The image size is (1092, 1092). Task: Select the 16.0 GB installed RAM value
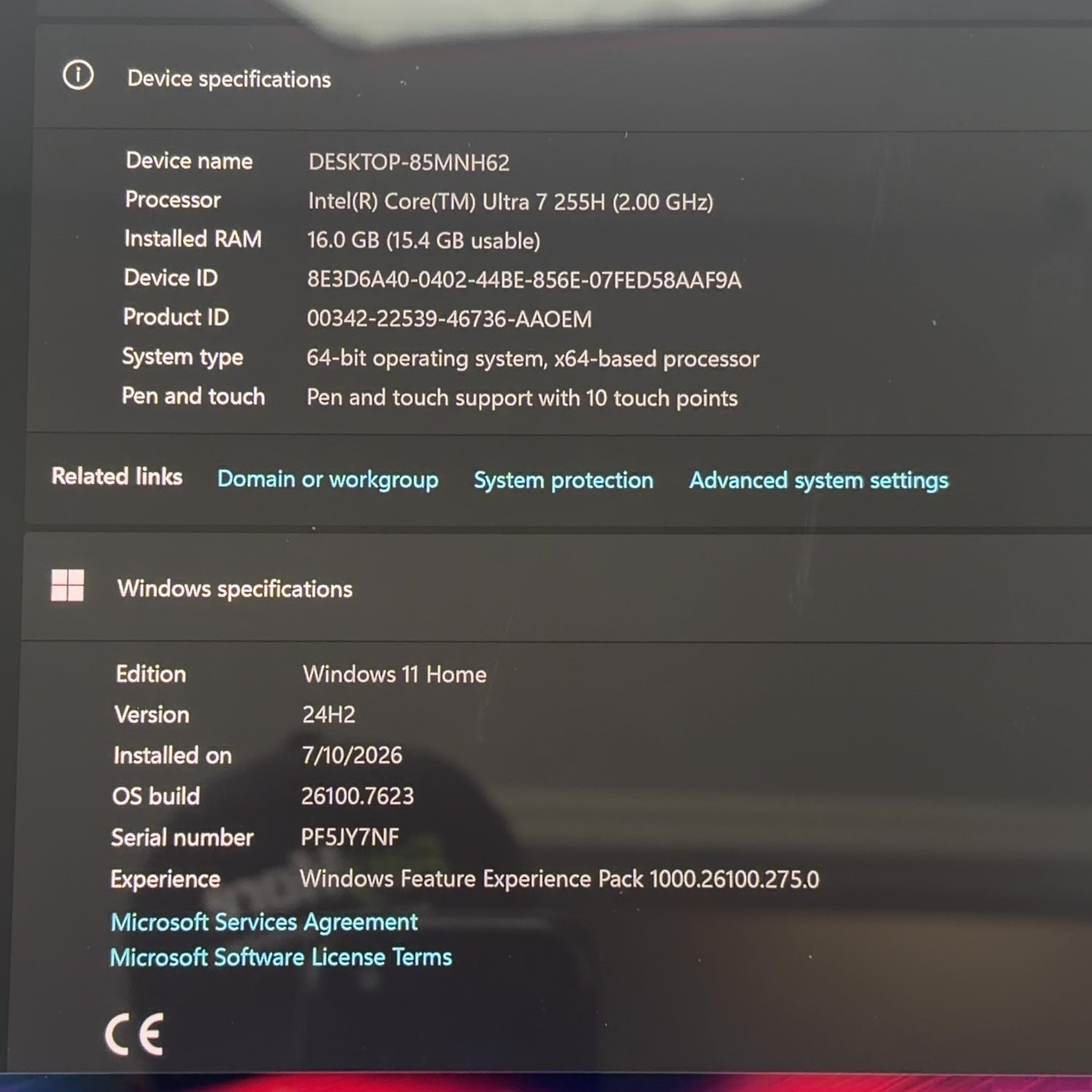pyautogui.click(x=424, y=240)
